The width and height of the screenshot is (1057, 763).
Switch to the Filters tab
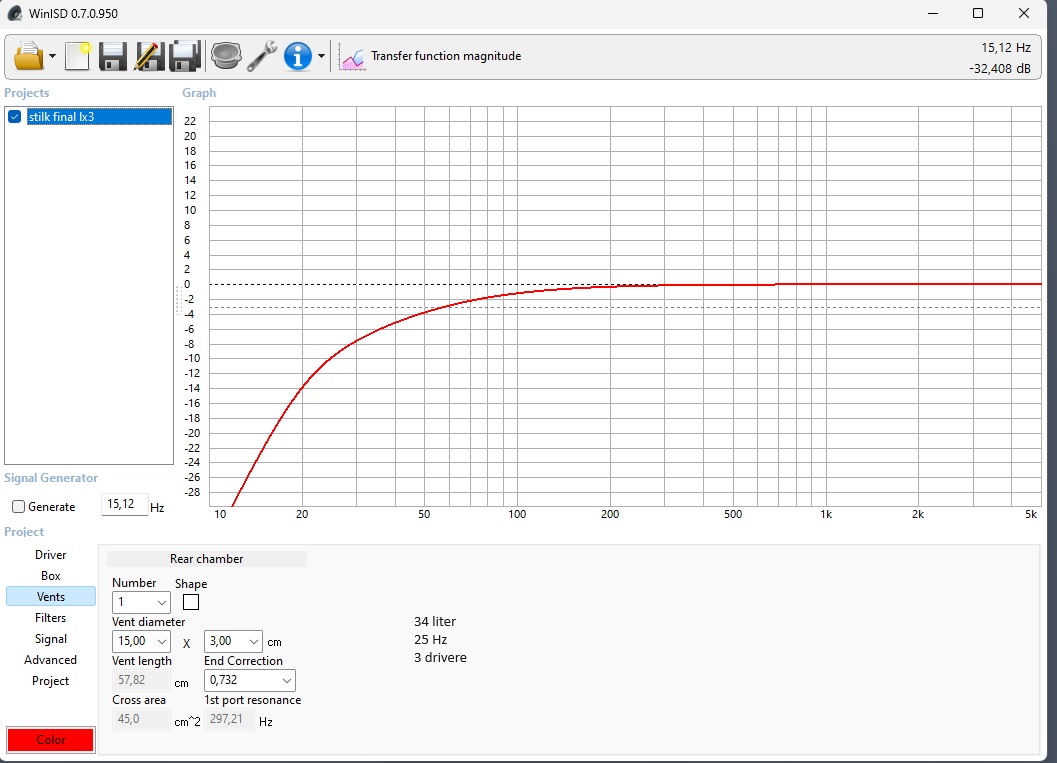(x=51, y=617)
